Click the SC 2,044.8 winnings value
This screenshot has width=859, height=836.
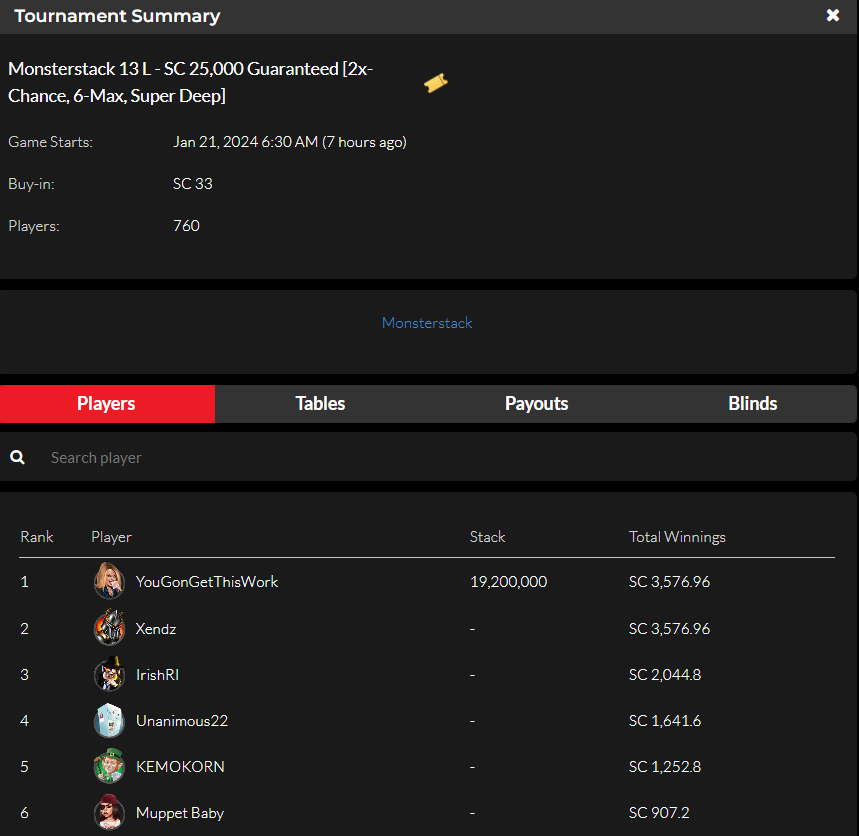pyautogui.click(x=665, y=674)
